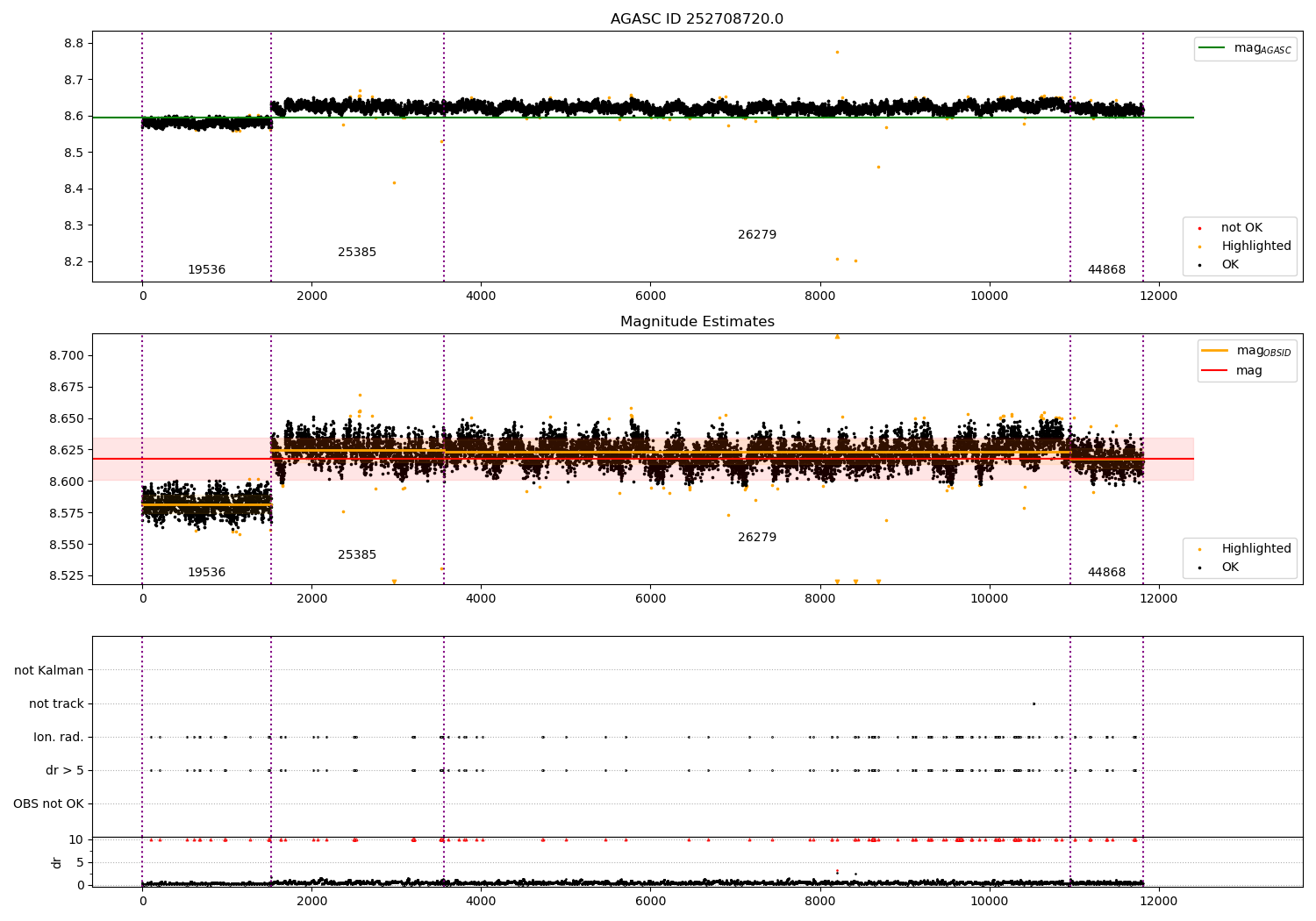Click the 'OBS not OK' row label
This screenshot has width=1316, height=921.
click(x=48, y=804)
